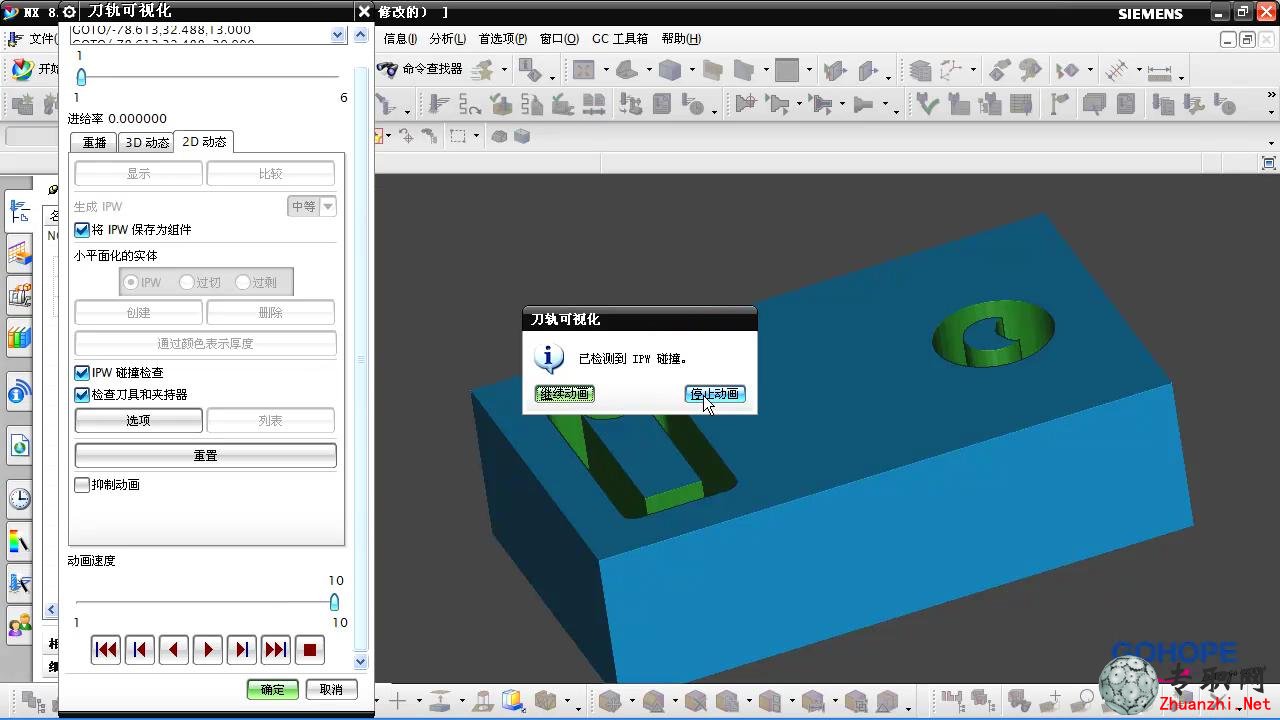Open the 信息(I) menu
Viewport: 1280px width, 720px height.
click(x=400, y=39)
